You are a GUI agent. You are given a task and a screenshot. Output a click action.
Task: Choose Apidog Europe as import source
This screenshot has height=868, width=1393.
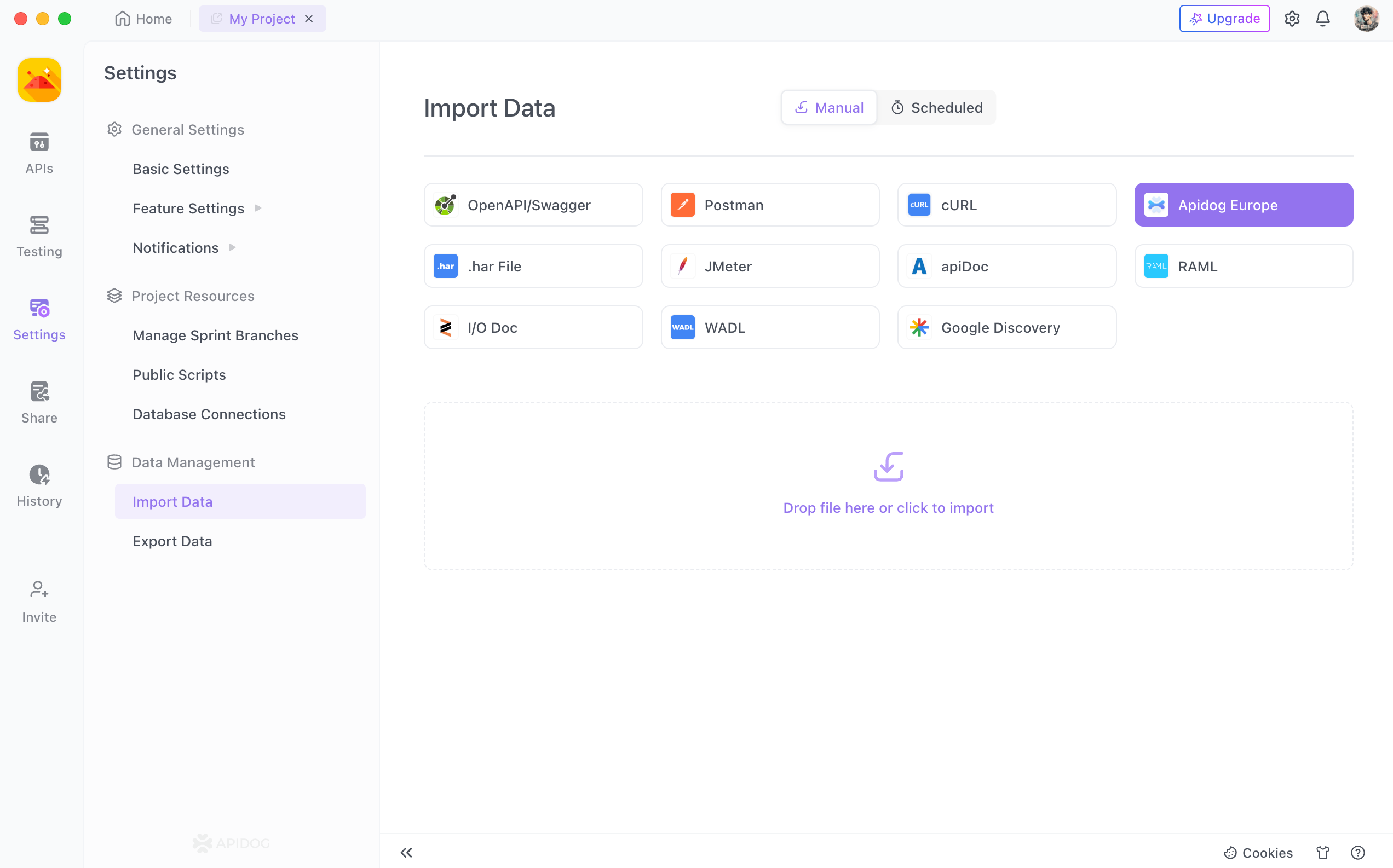(1243, 204)
